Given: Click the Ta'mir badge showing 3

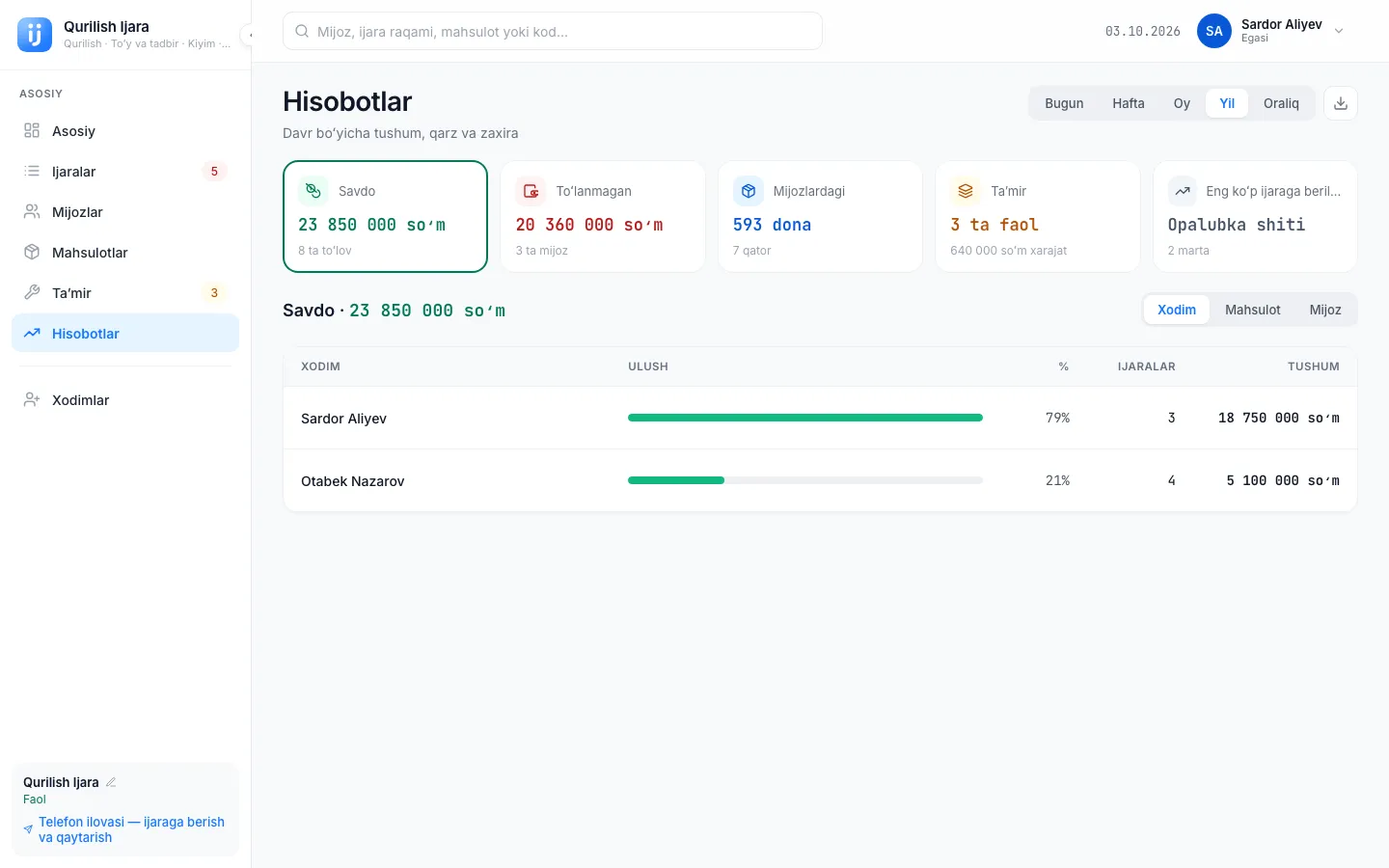Looking at the screenshot, I should pyautogui.click(x=214, y=293).
